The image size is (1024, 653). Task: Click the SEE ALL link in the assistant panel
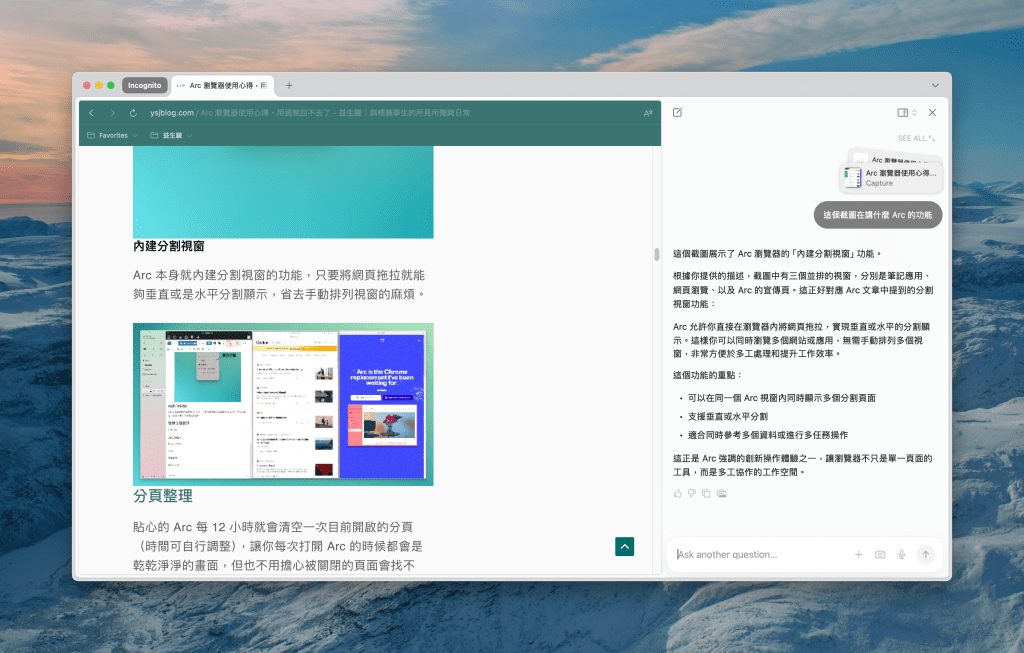pyautogui.click(x=915, y=138)
